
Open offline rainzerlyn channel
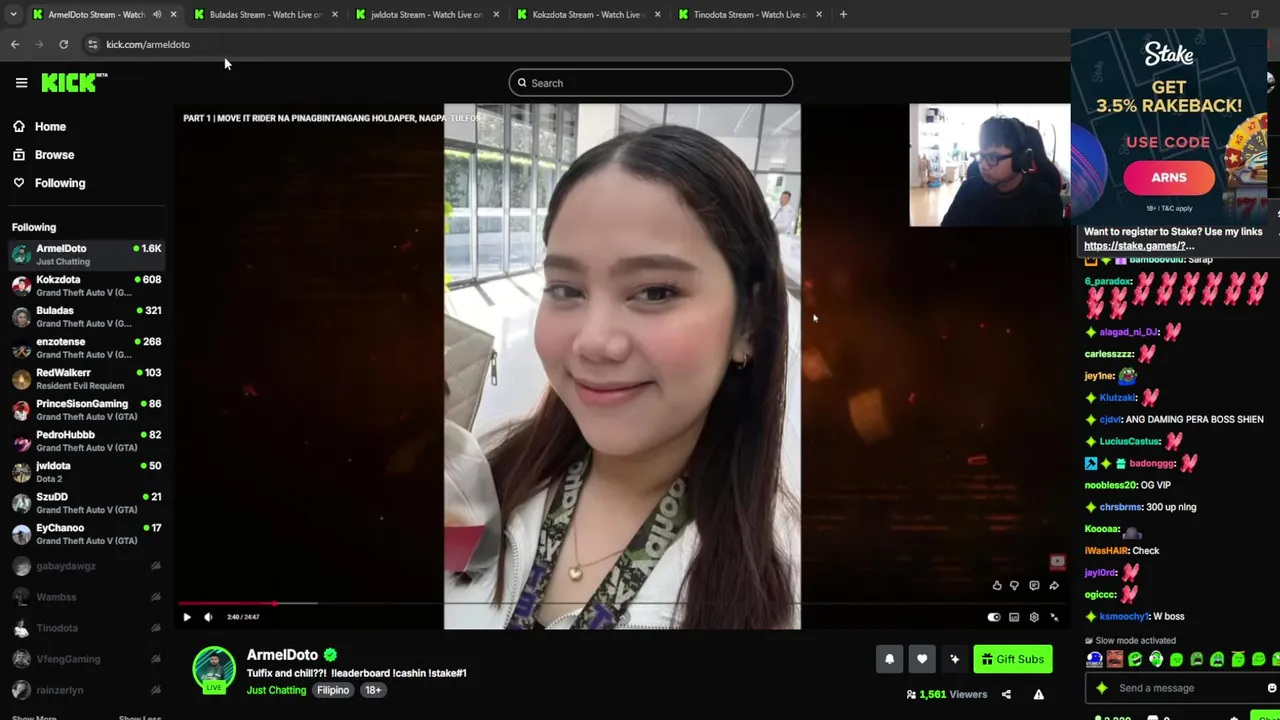[x=86, y=690]
